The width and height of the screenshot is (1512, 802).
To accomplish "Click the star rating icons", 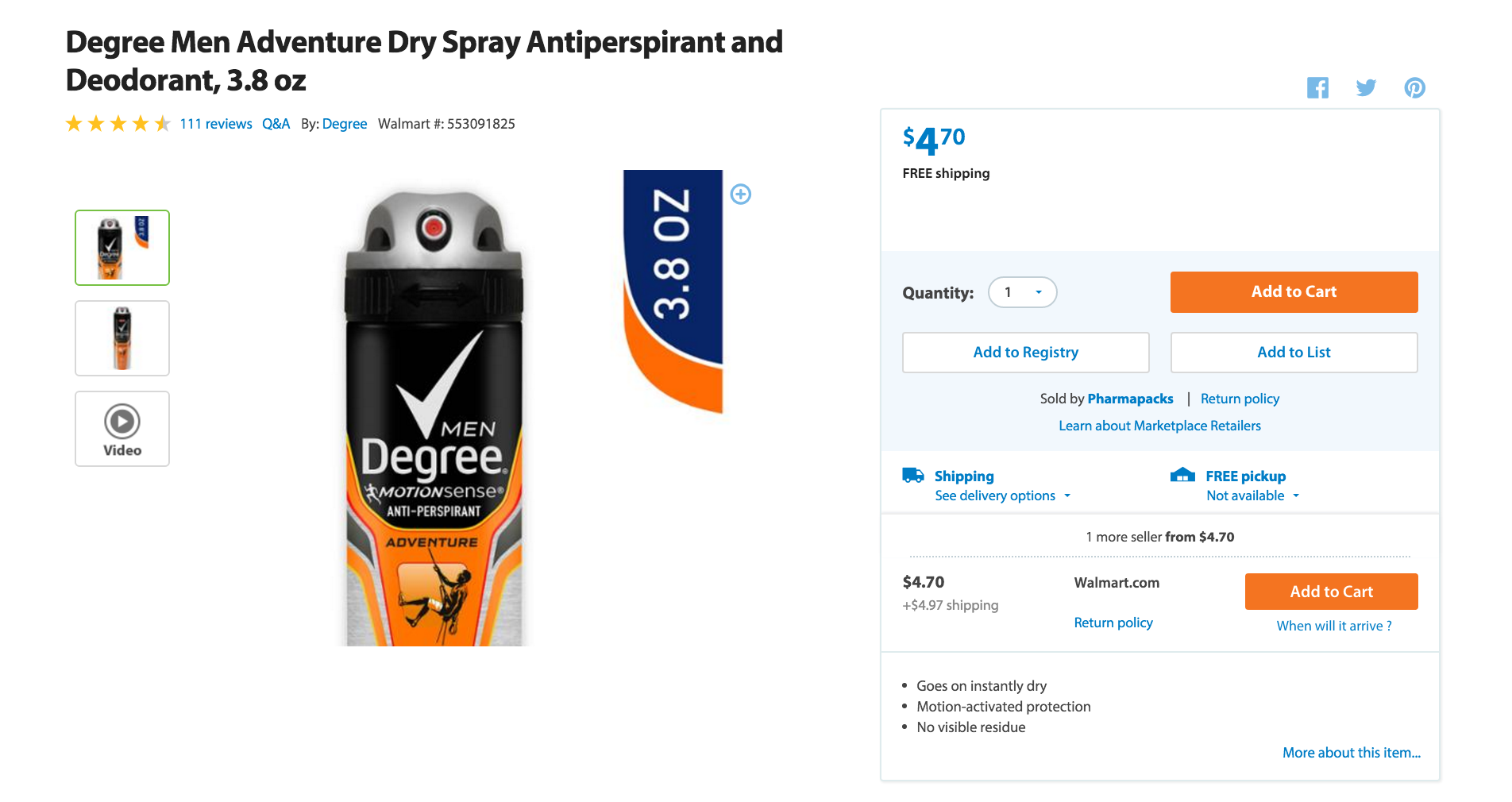I will (x=118, y=124).
